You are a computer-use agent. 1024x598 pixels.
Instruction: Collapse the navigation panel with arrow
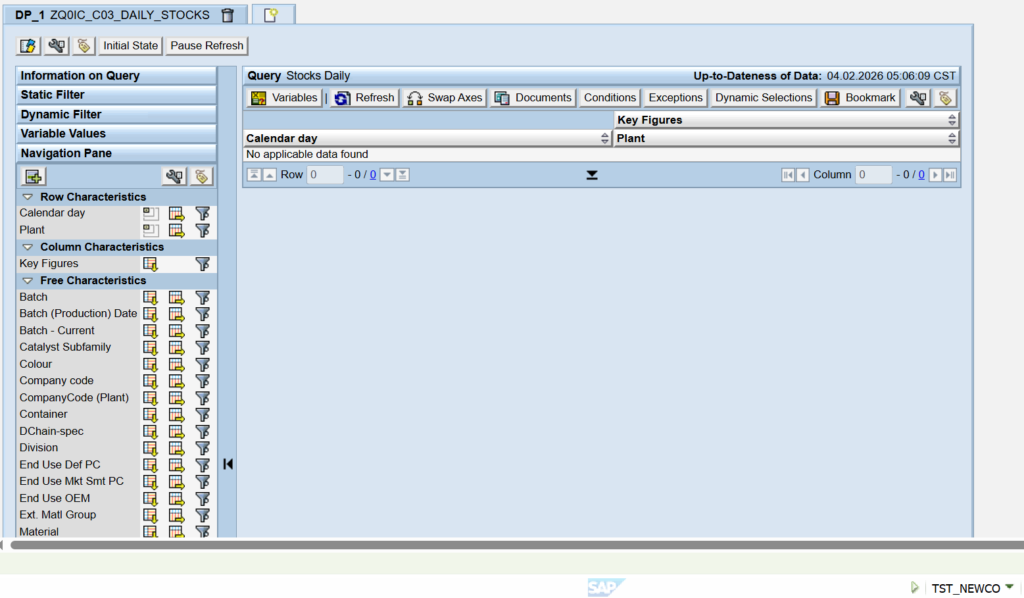pos(228,464)
